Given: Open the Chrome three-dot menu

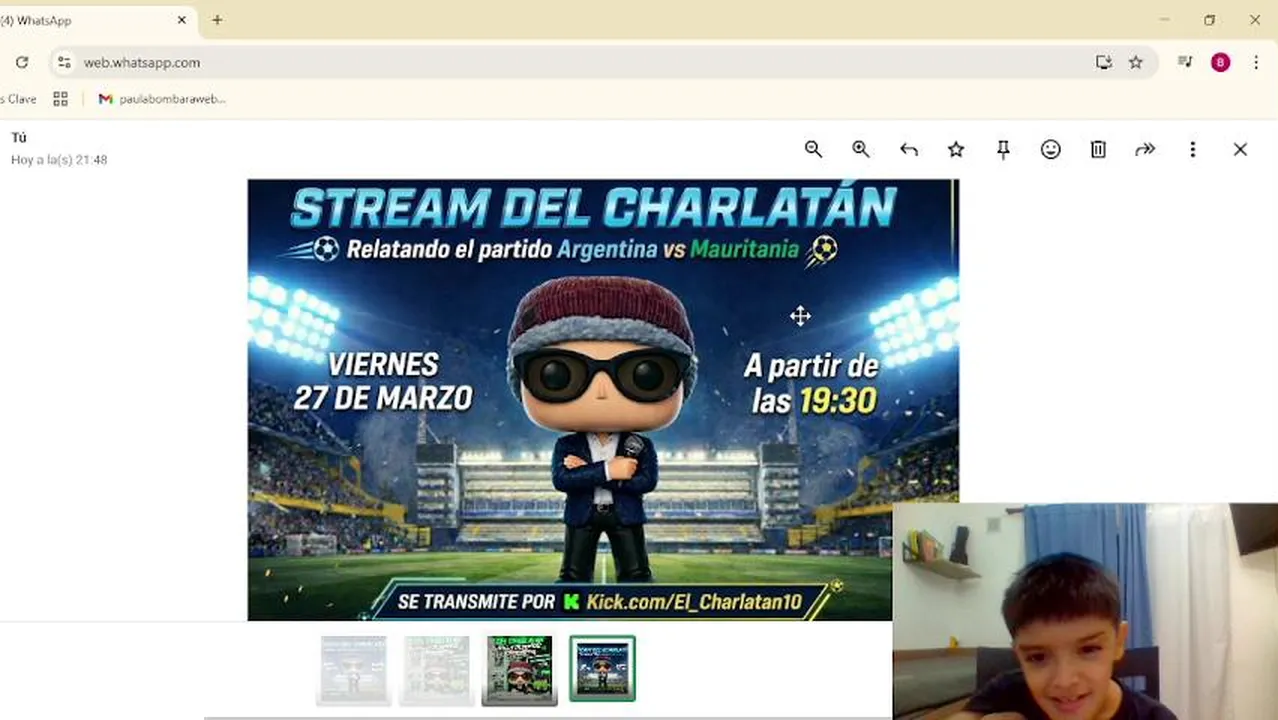Looking at the screenshot, I should 1256,62.
